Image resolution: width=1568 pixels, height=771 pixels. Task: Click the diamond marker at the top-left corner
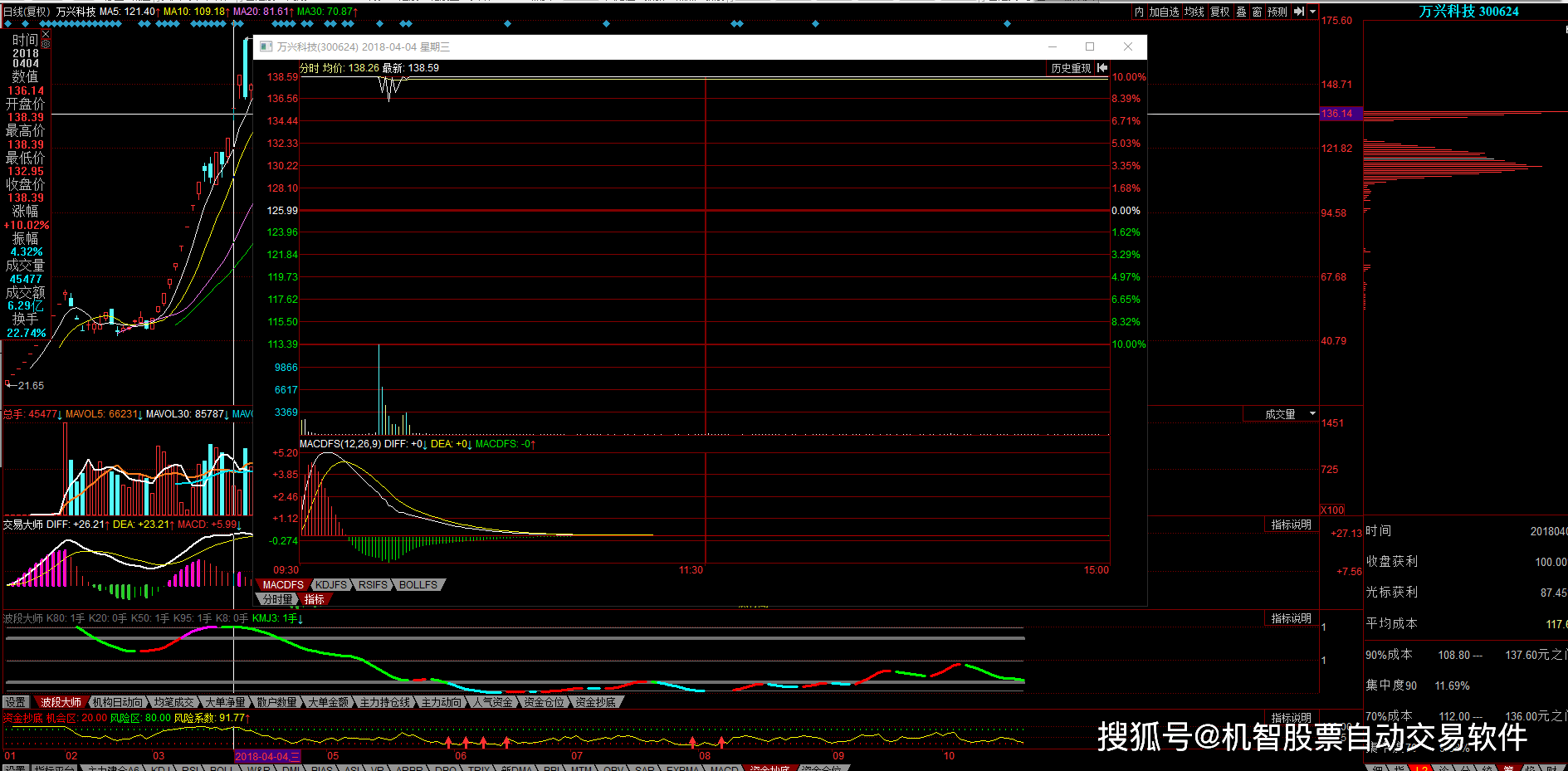click(x=7, y=24)
